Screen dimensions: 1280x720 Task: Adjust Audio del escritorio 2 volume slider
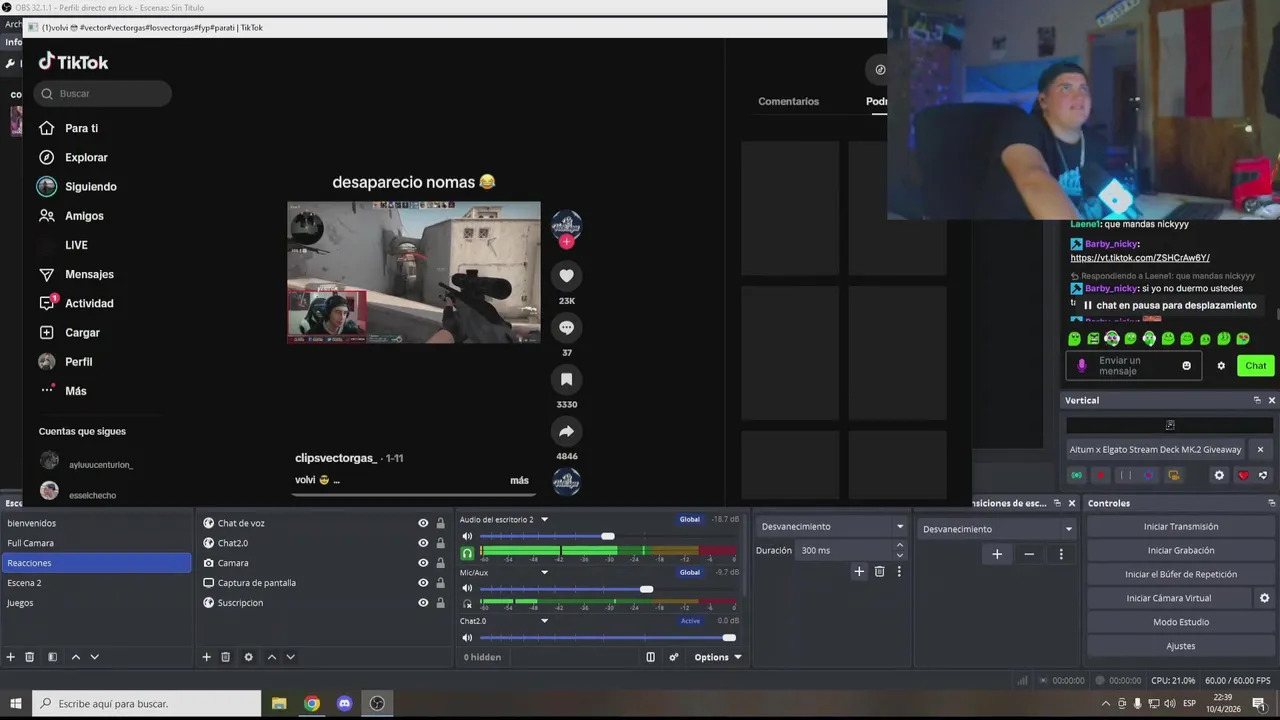pyautogui.click(x=608, y=537)
